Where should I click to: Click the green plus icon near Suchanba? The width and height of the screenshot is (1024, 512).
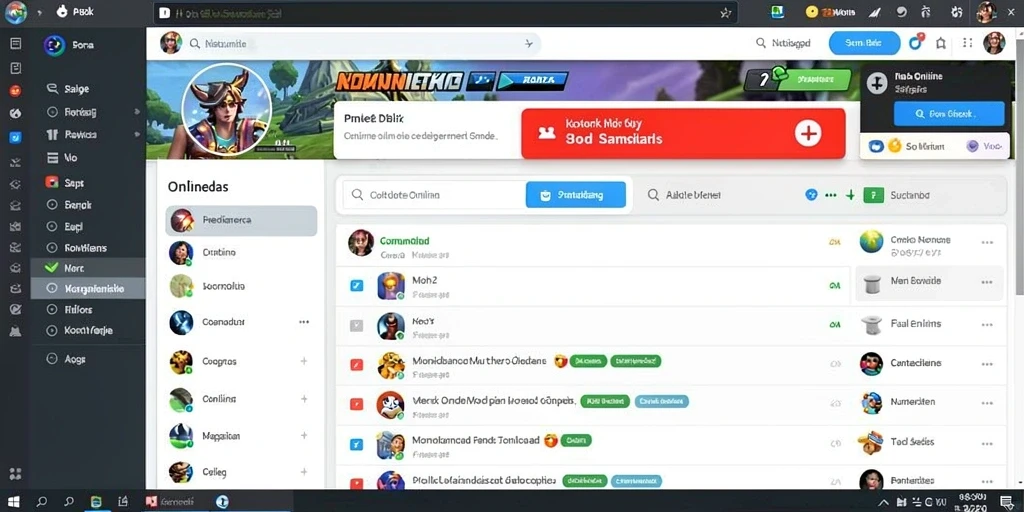[850, 195]
